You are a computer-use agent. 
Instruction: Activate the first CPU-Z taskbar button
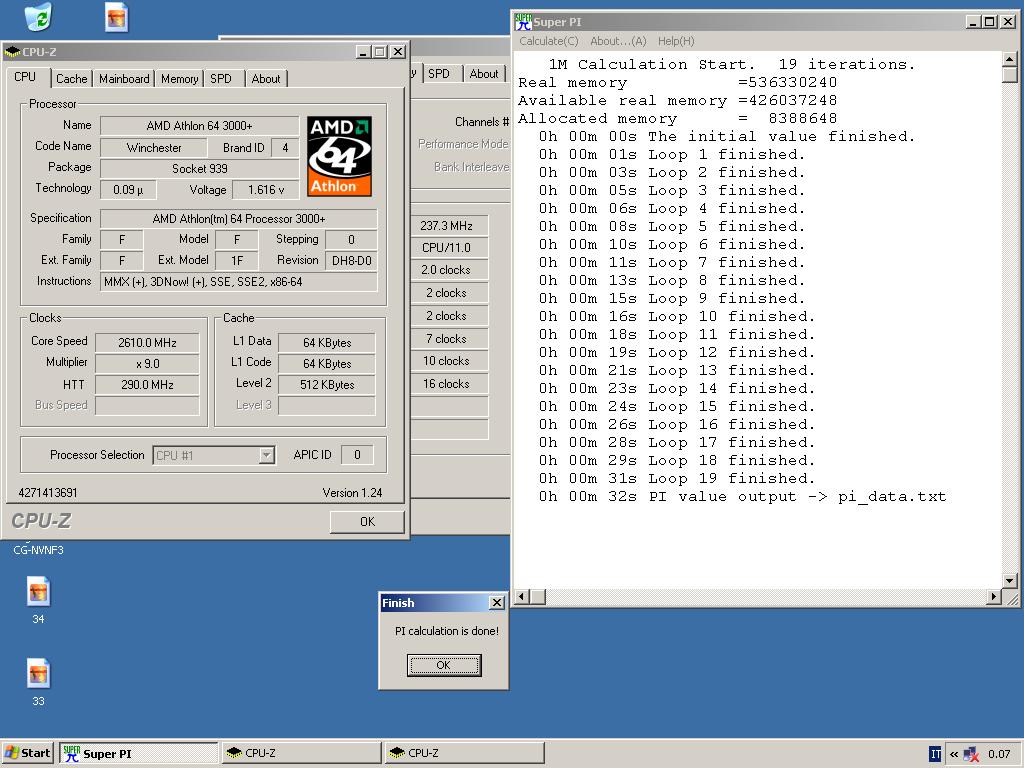301,753
